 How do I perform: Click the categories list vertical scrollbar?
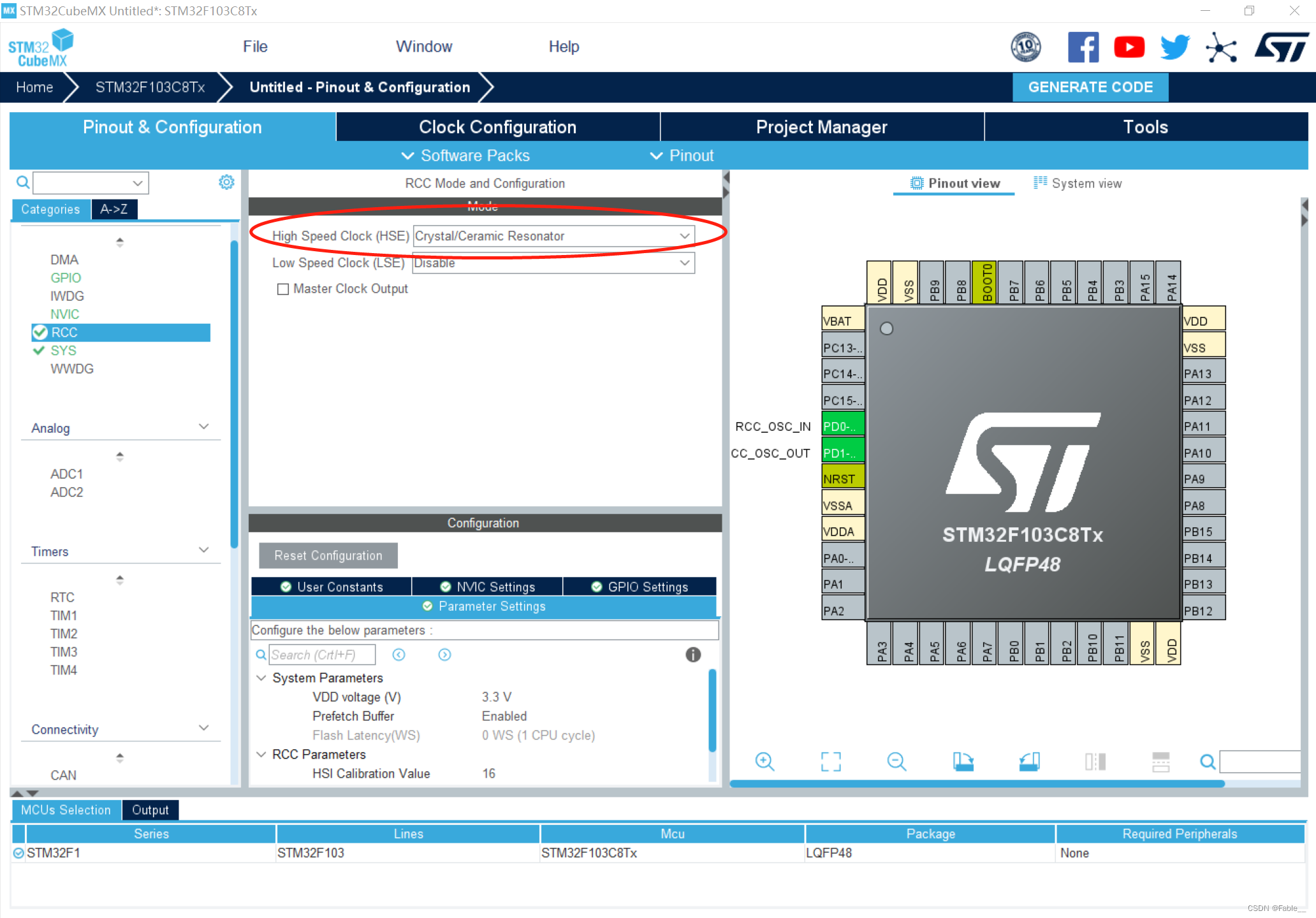235,393
